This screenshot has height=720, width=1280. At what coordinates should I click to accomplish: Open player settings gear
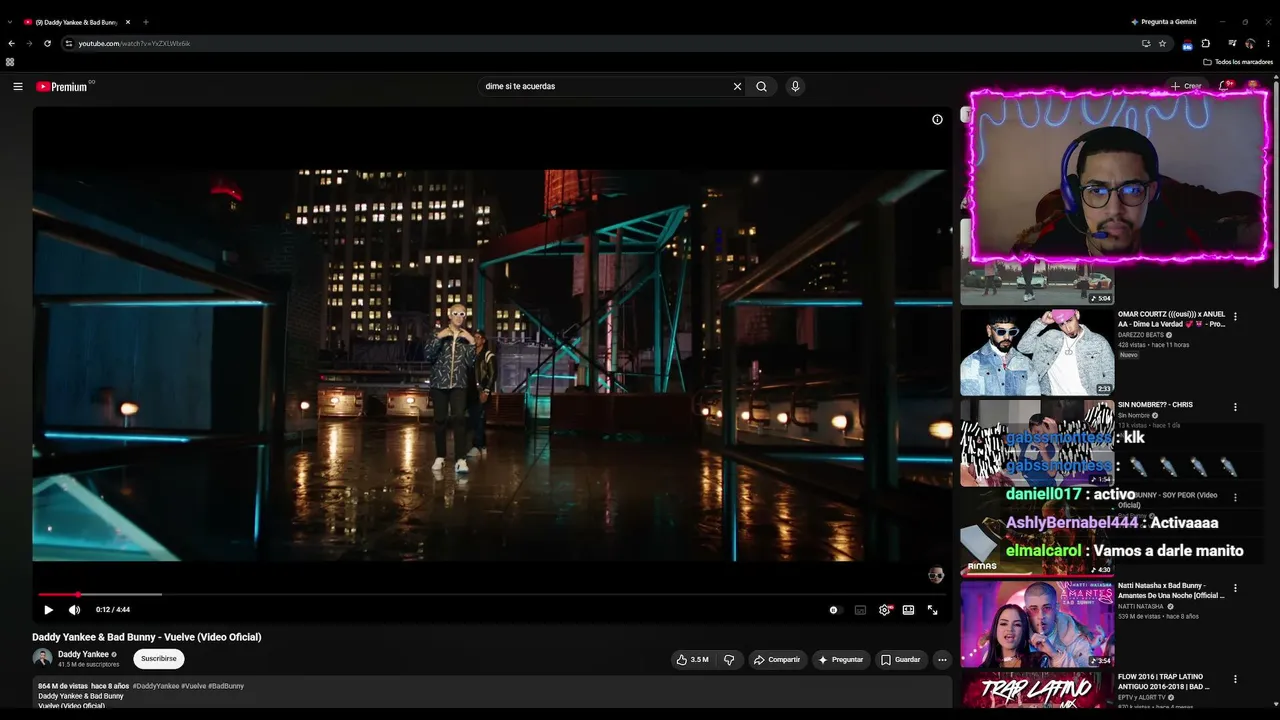(x=884, y=610)
